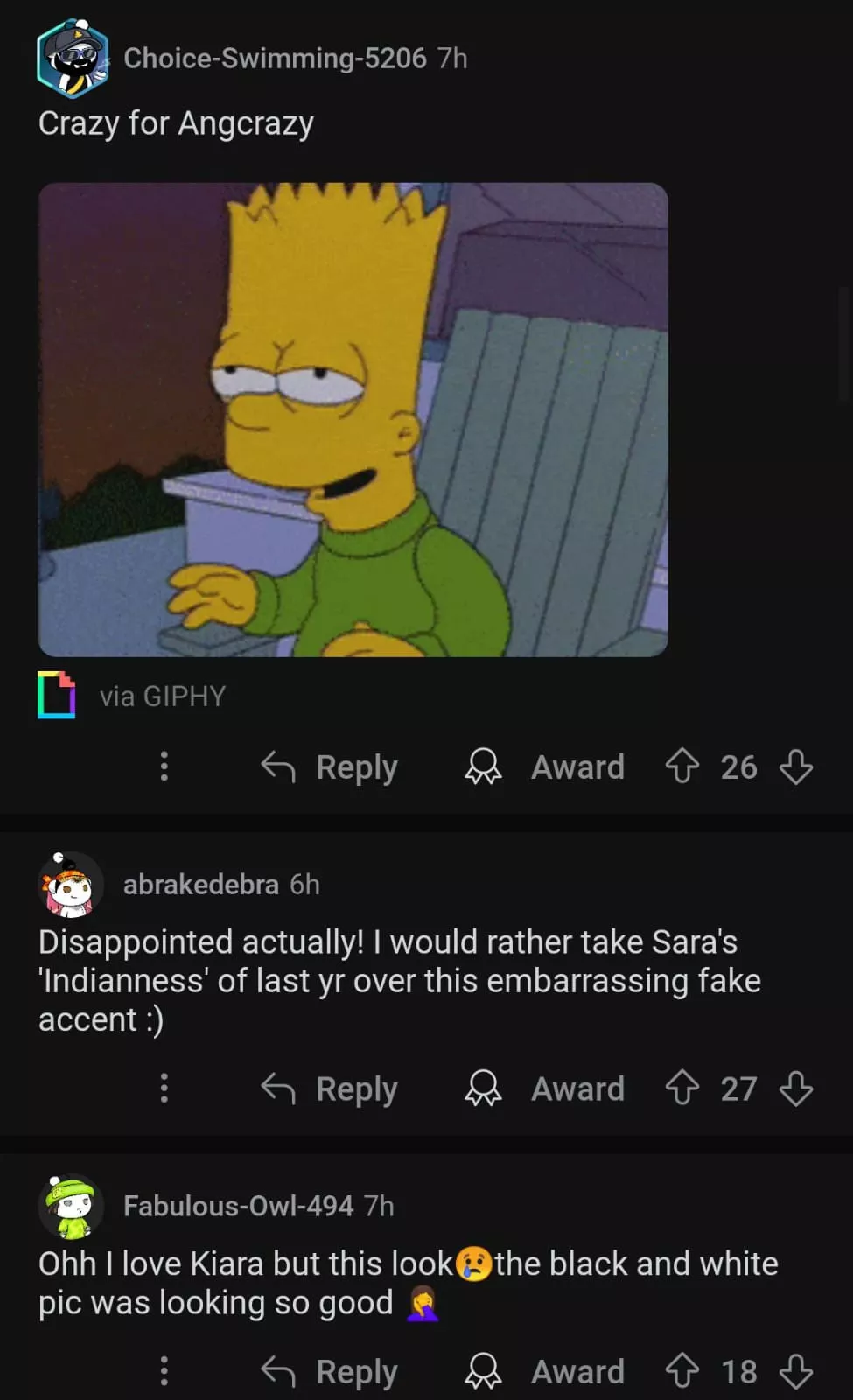Open more options on Fabulous-Owl-494's comment
The height and width of the screenshot is (1400, 853).
click(164, 1371)
